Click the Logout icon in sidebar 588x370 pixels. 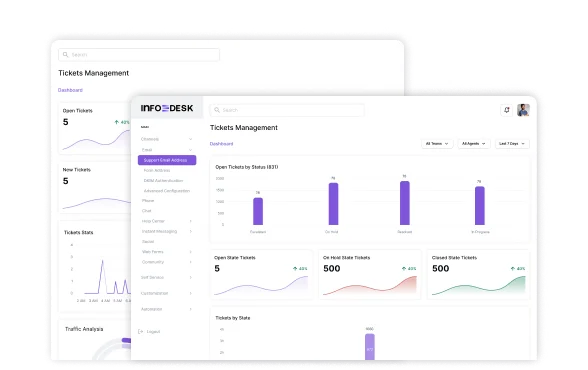pyautogui.click(x=141, y=331)
